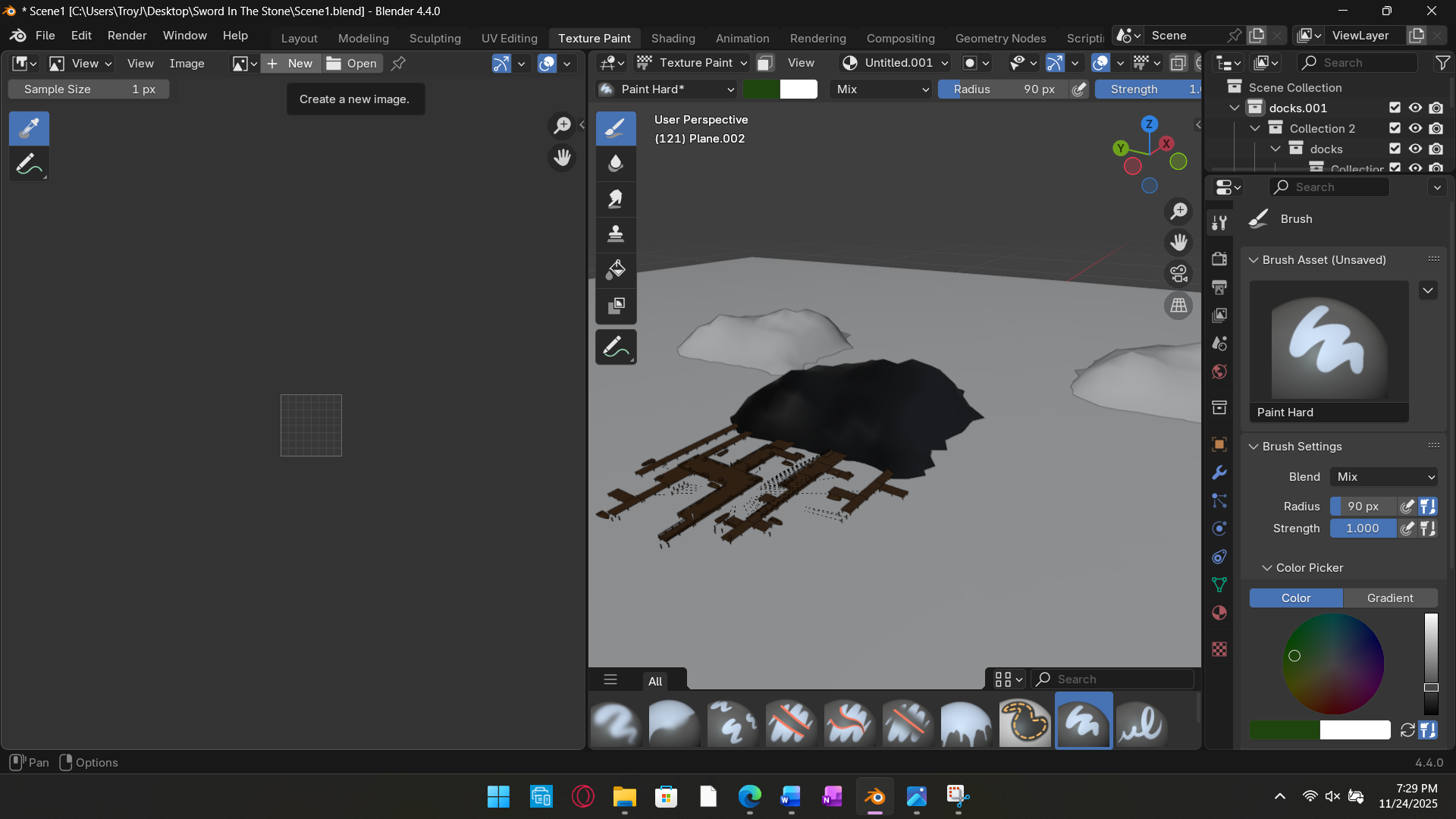Hide the docks collection eye icon
This screenshot has width=1456, height=819.
coord(1415,149)
